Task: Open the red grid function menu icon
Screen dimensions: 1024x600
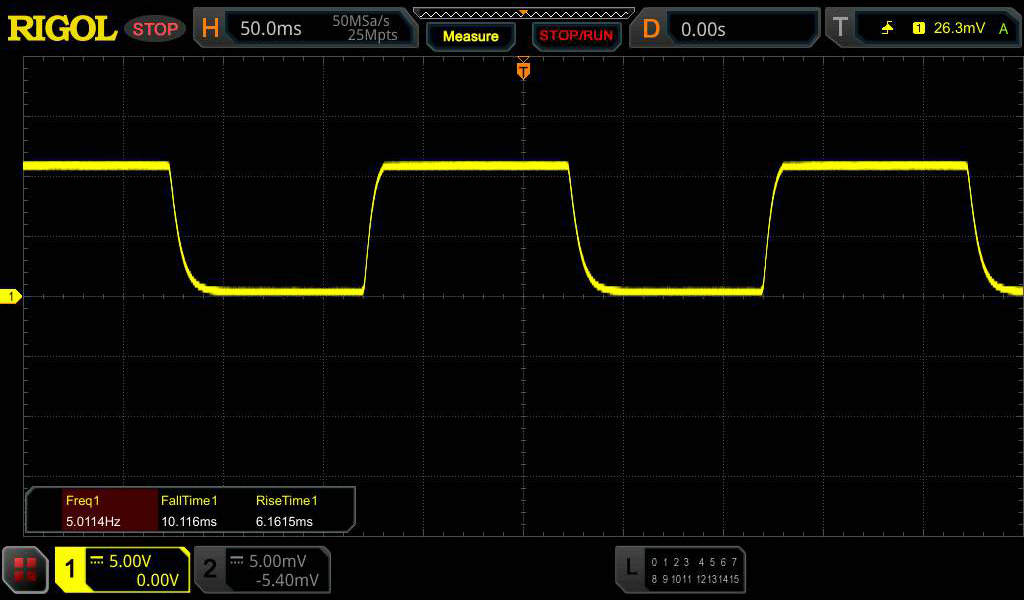Action: click(25, 571)
